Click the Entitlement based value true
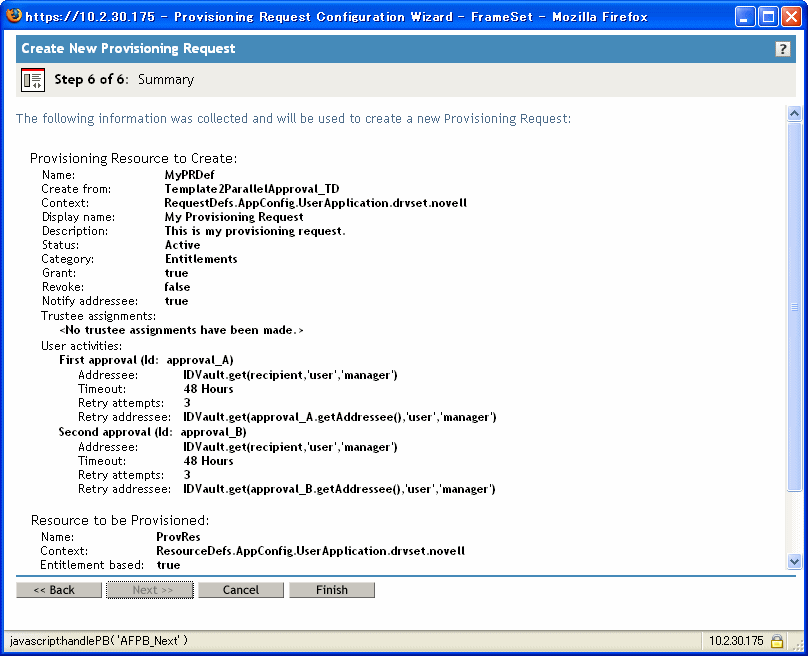The height and width of the screenshot is (656, 808). pyautogui.click(x=169, y=565)
